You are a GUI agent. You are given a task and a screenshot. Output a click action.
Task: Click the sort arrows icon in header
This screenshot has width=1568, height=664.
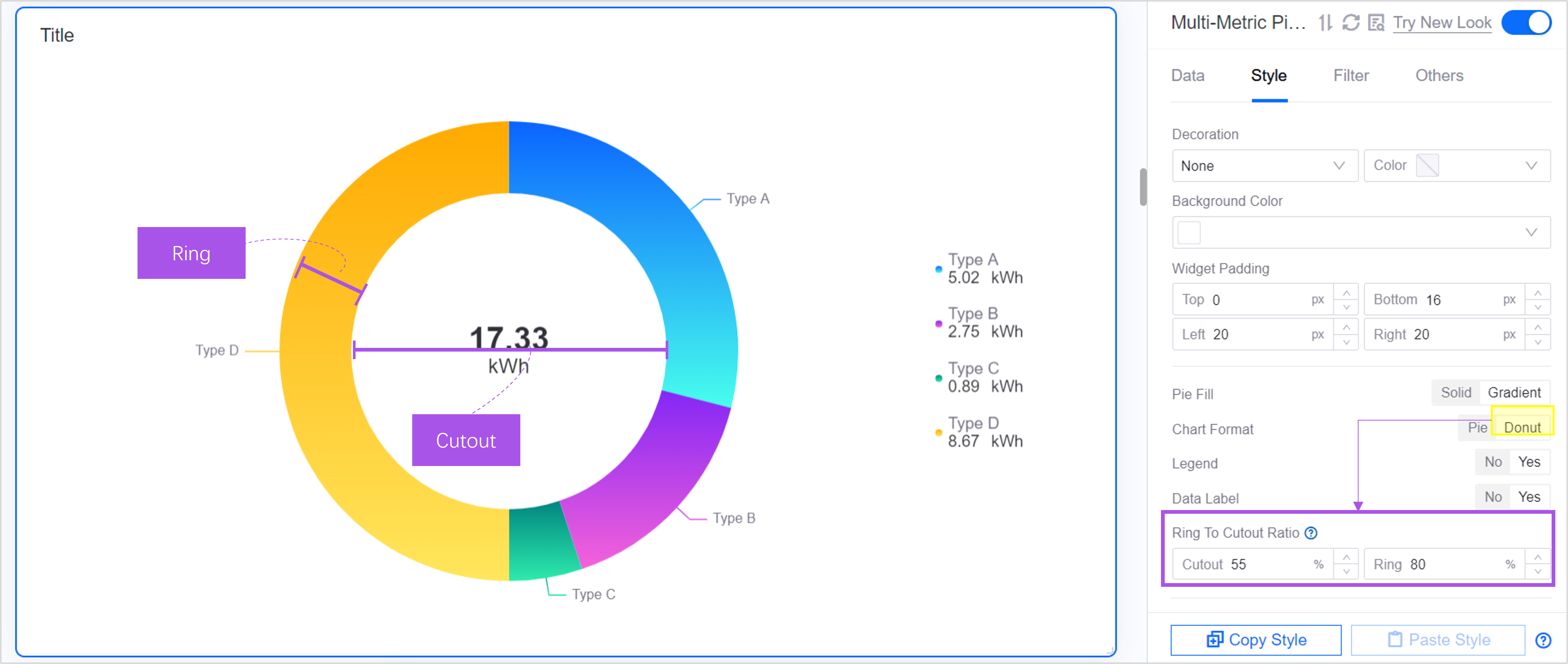[1325, 23]
